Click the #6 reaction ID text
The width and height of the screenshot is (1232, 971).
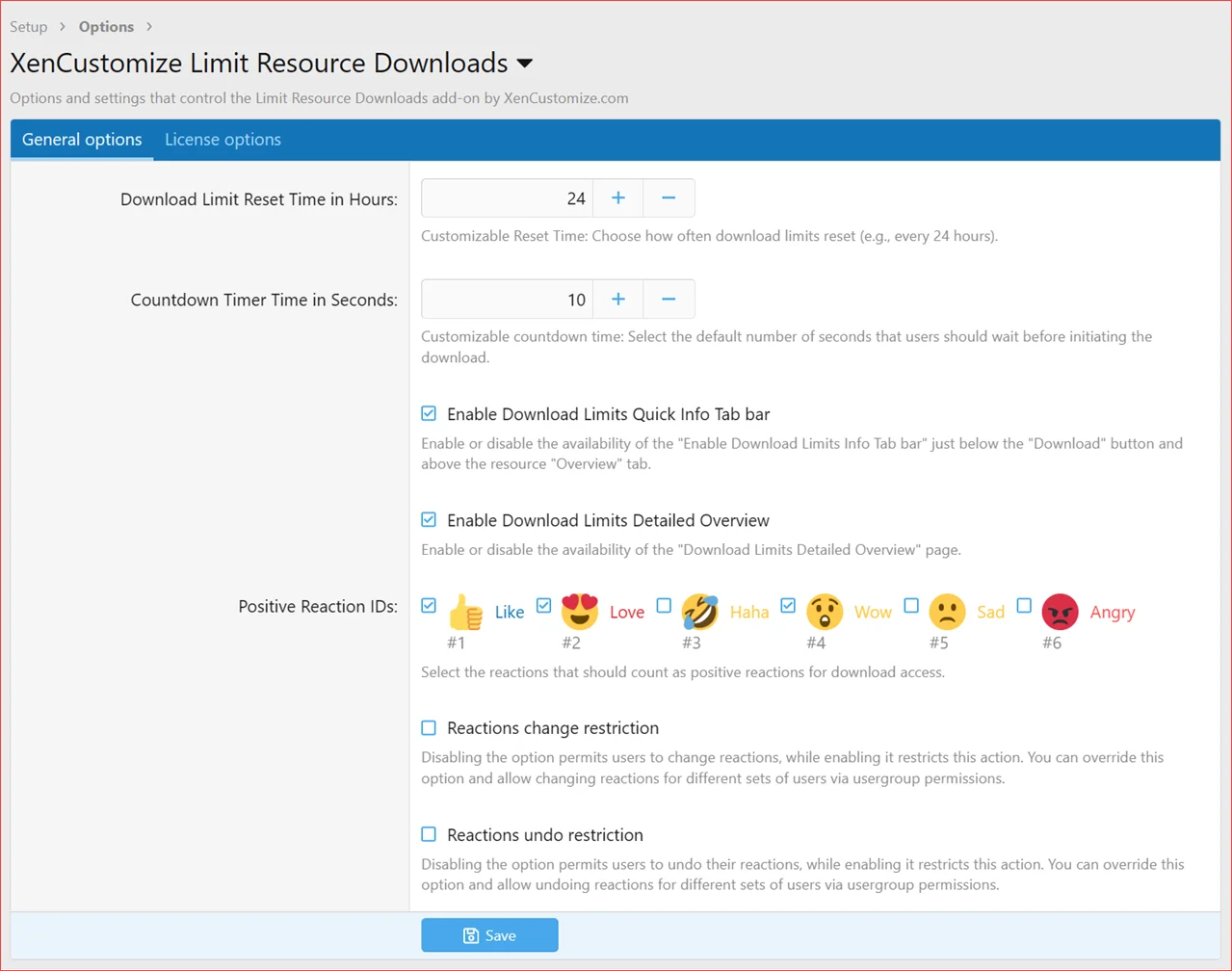coord(1052,643)
